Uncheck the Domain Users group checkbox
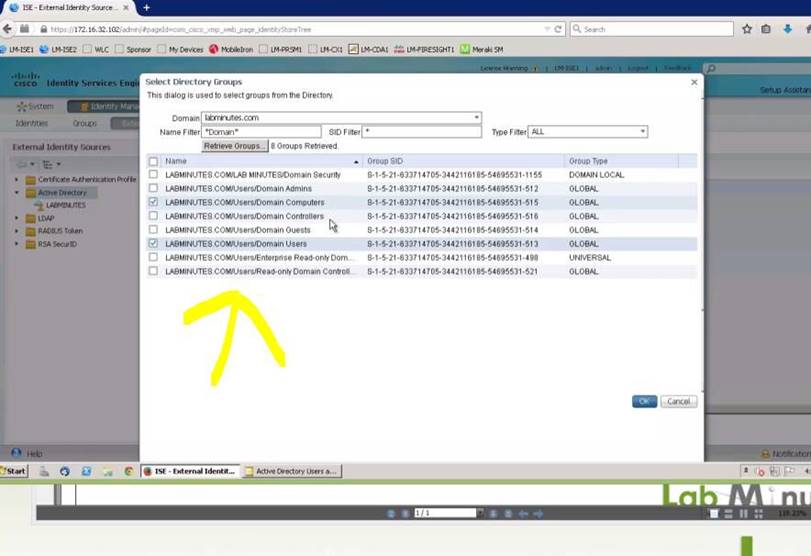The image size is (811, 556). (153, 244)
